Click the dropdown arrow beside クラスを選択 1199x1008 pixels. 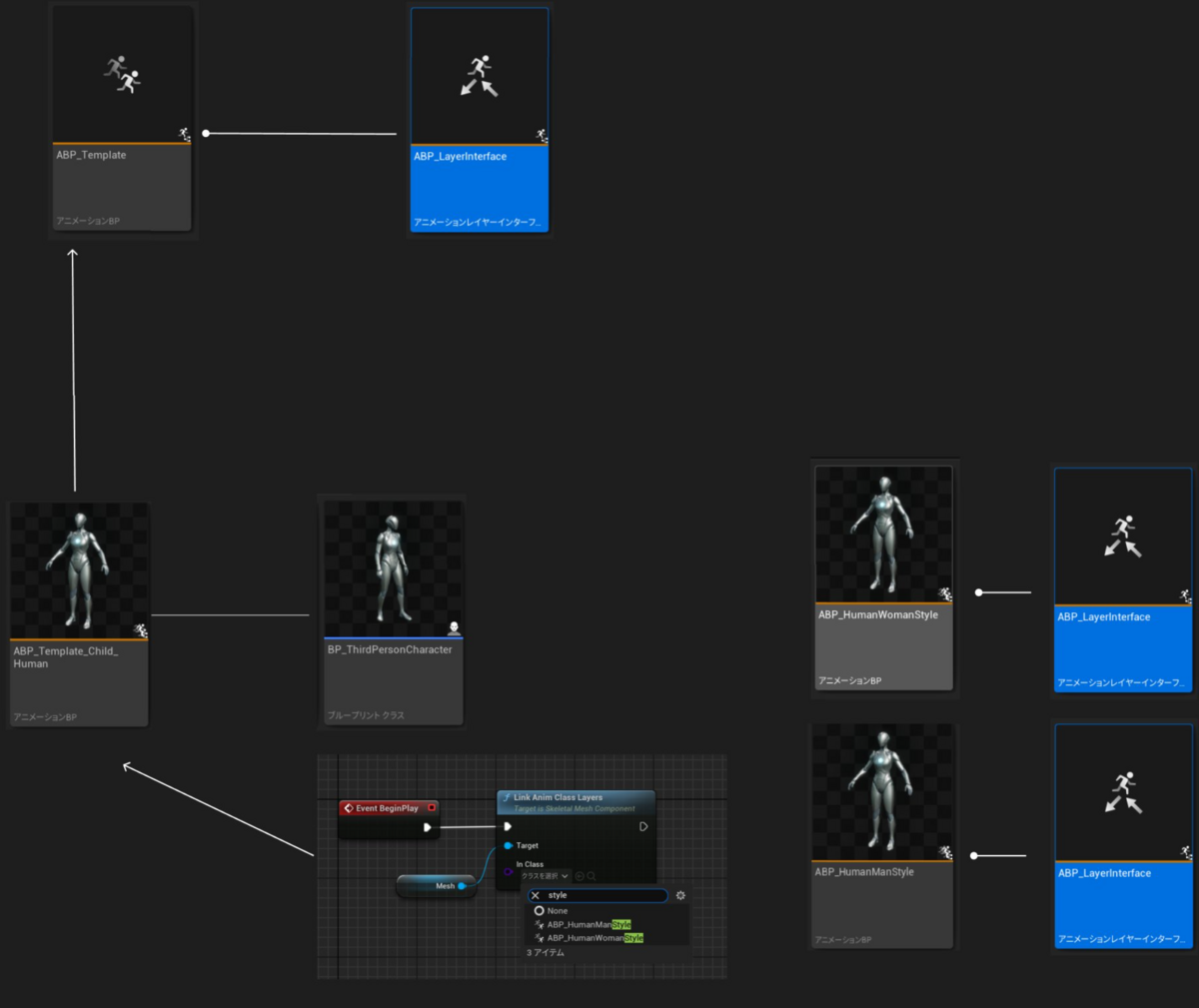565,876
